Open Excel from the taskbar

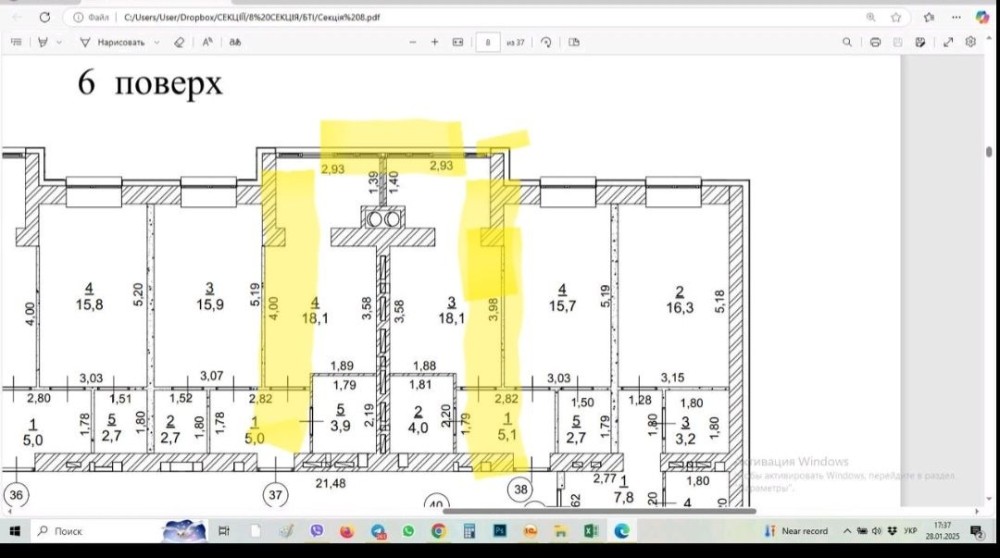(591, 531)
